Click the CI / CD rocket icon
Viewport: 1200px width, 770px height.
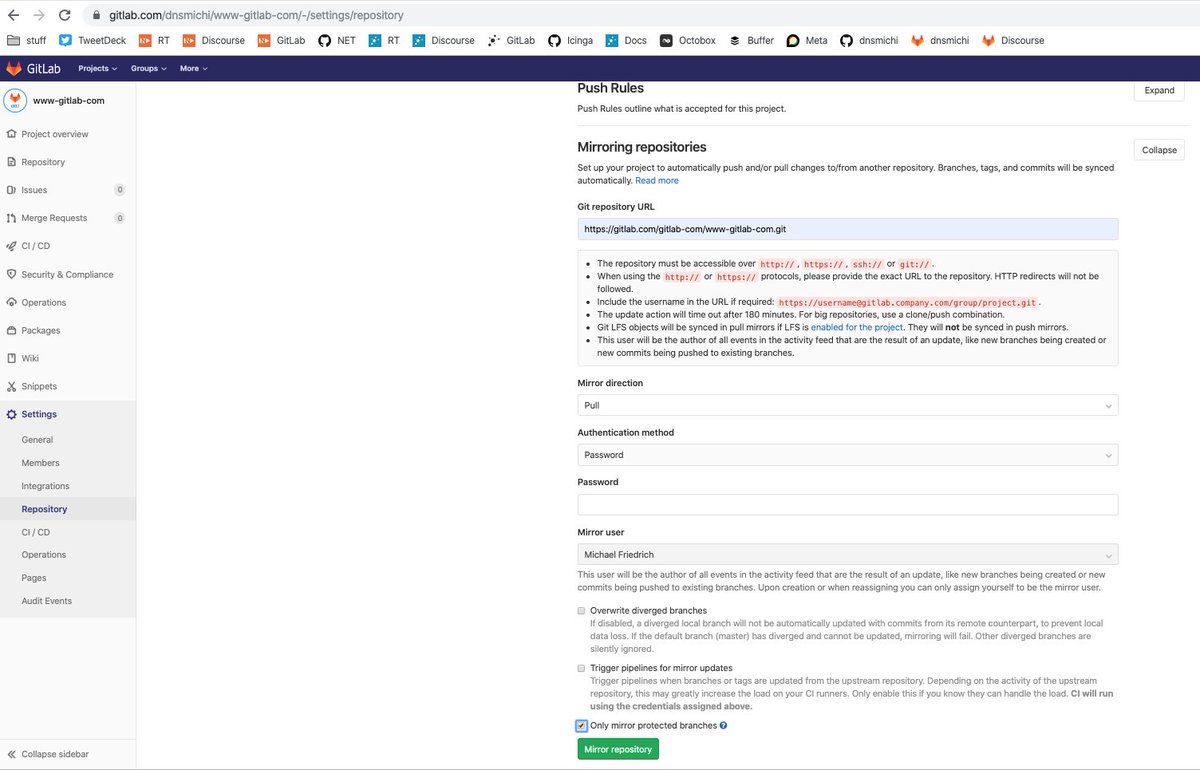click(x=11, y=246)
